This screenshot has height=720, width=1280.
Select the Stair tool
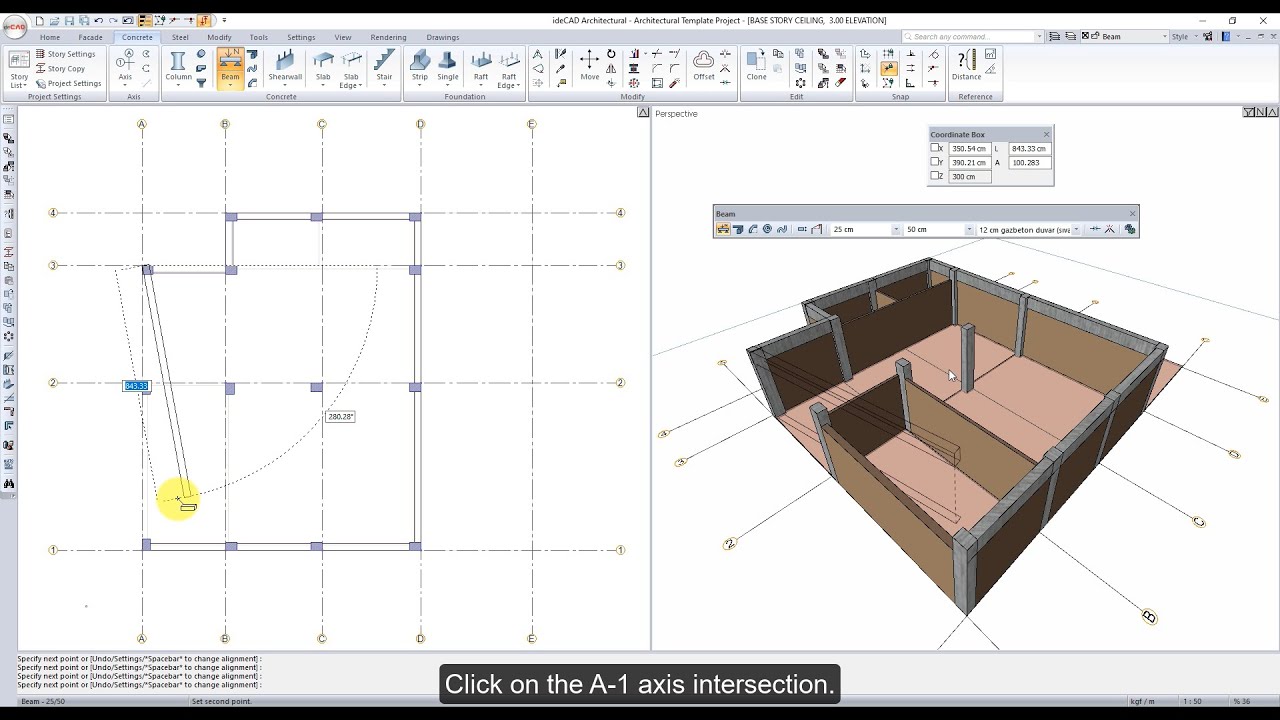(384, 67)
